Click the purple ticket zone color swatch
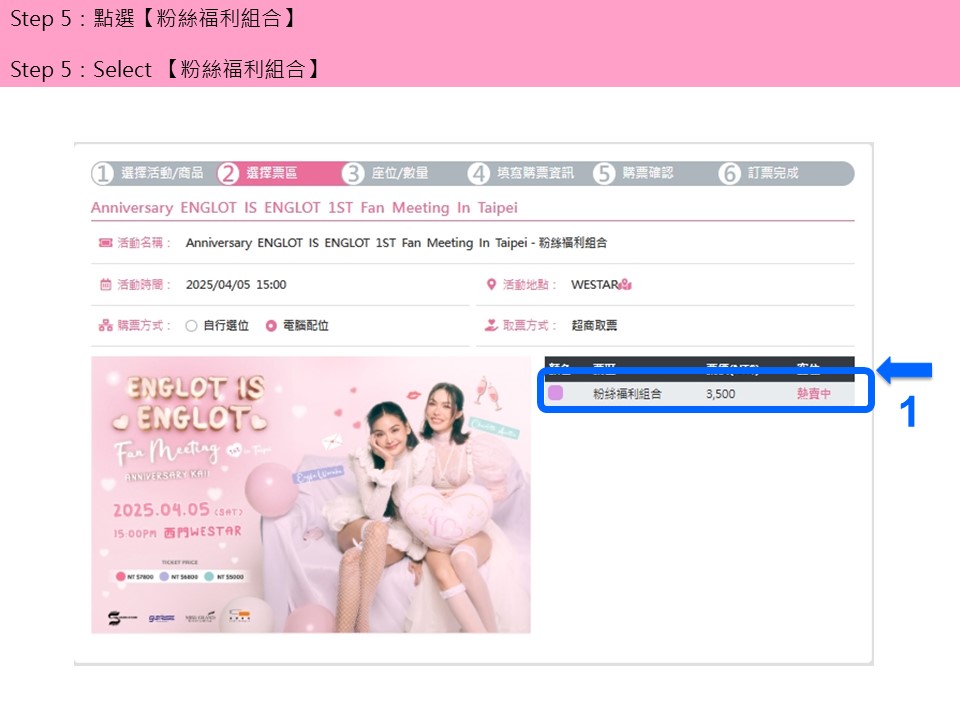This screenshot has width=960, height=720. [555, 393]
